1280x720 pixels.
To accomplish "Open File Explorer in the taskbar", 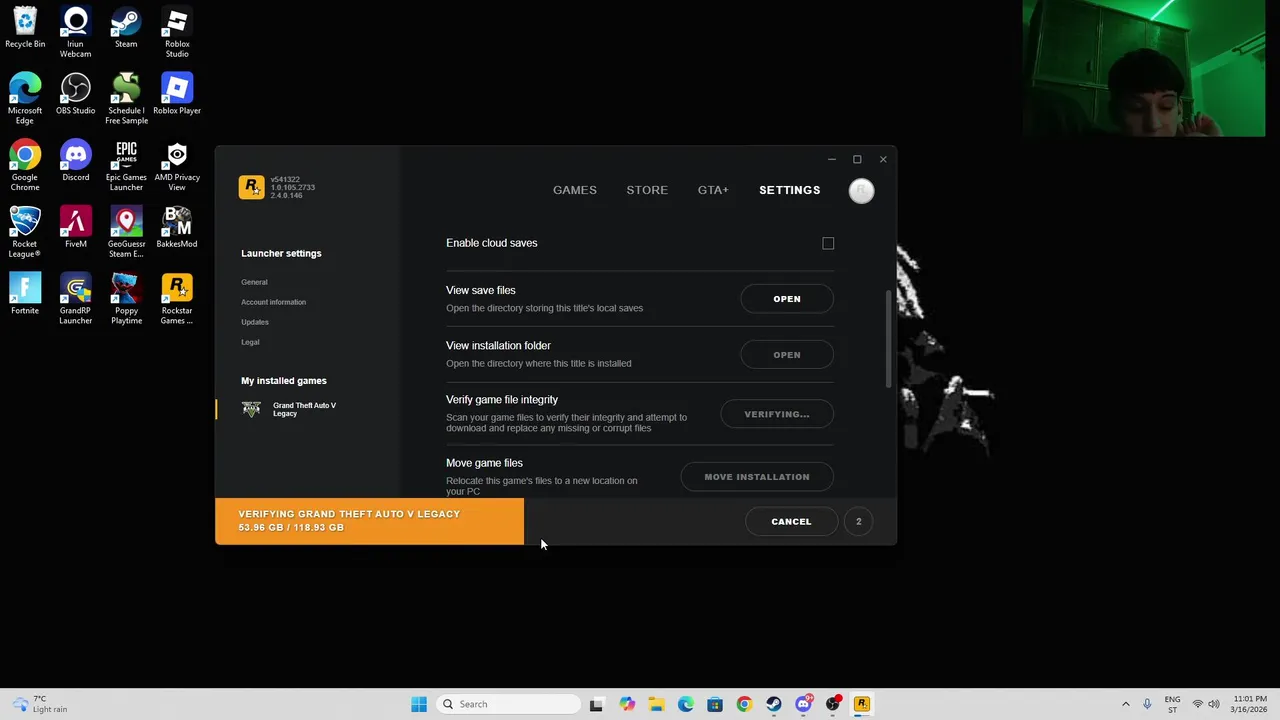I will point(656,704).
